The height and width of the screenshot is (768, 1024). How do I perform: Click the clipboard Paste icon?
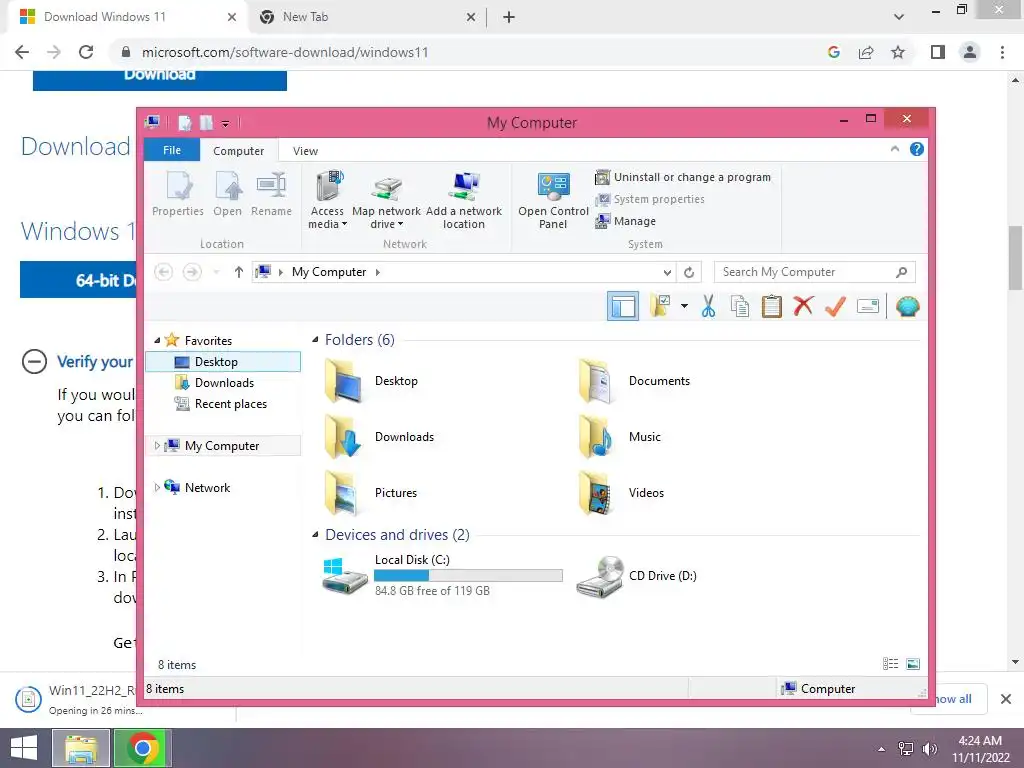click(771, 306)
